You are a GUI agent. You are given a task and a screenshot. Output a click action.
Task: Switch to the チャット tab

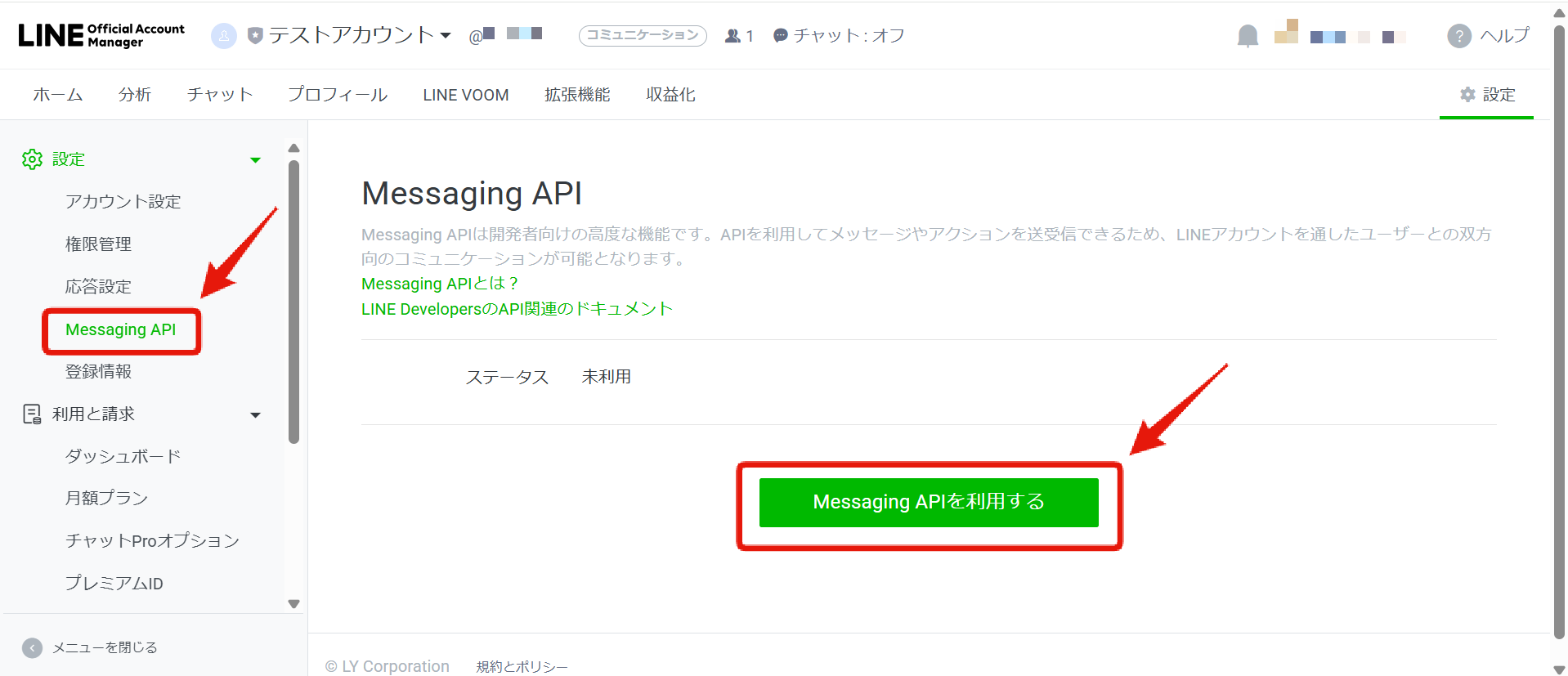point(220,95)
